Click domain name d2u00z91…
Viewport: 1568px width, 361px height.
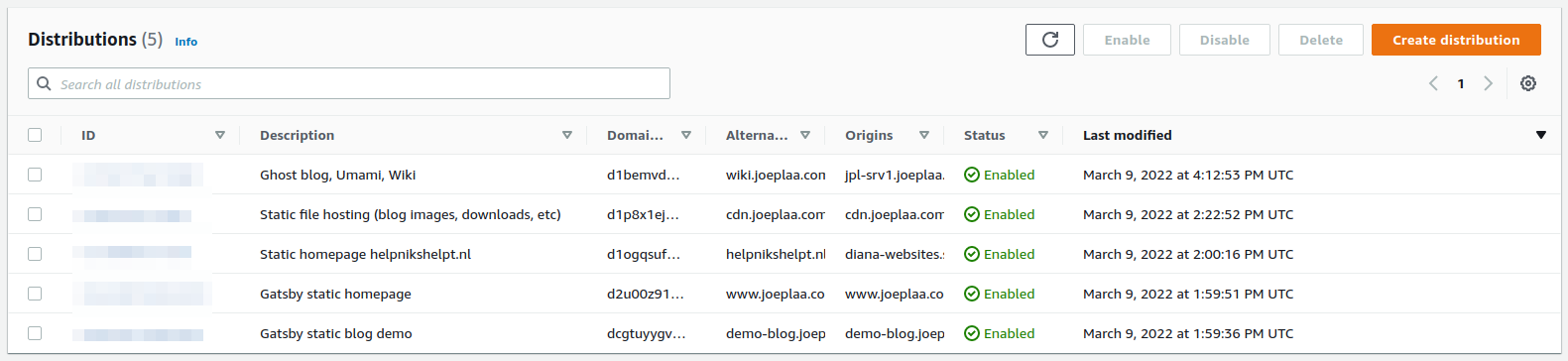(x=646, y=294)
